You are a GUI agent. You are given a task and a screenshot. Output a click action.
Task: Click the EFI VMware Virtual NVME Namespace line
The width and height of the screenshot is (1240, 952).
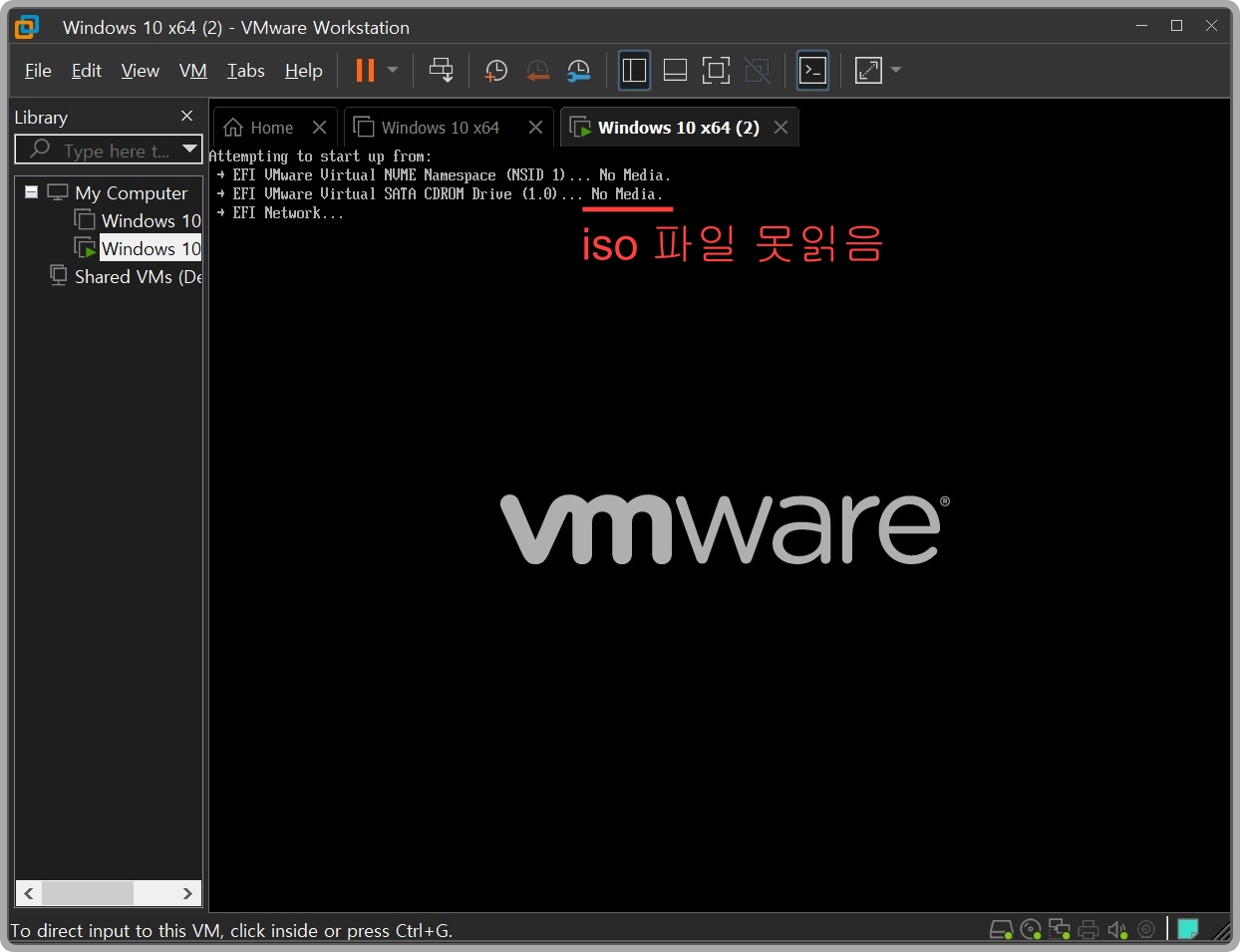(x=445, y=175)
